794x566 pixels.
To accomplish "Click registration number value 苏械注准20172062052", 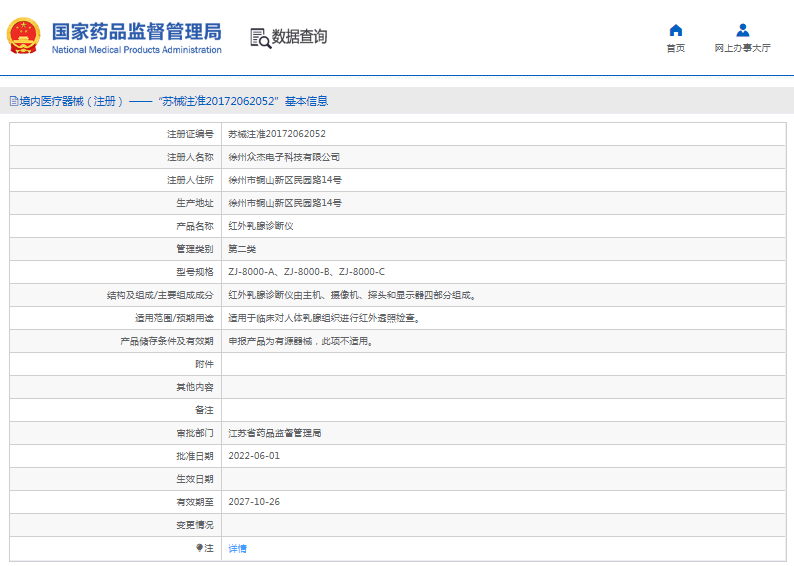I will click(277, 134).
